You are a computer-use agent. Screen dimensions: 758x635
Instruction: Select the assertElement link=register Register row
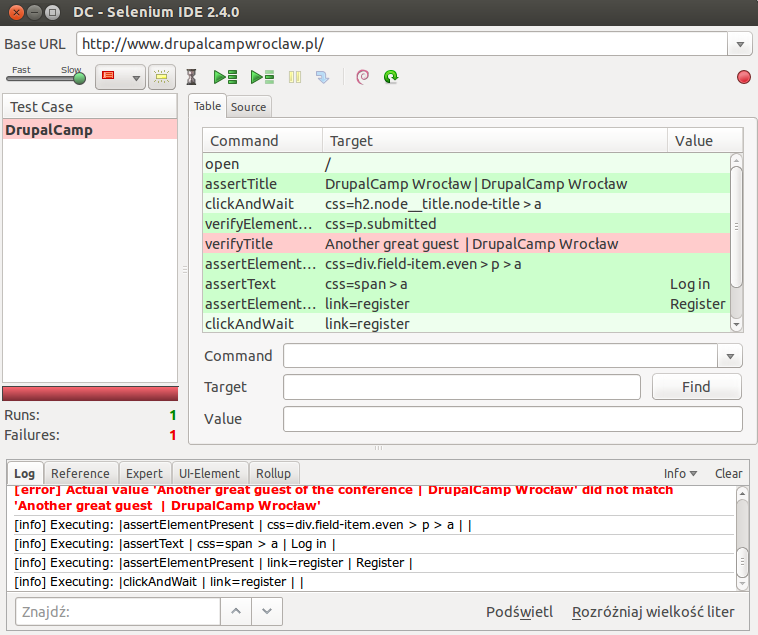pos(466,304)
